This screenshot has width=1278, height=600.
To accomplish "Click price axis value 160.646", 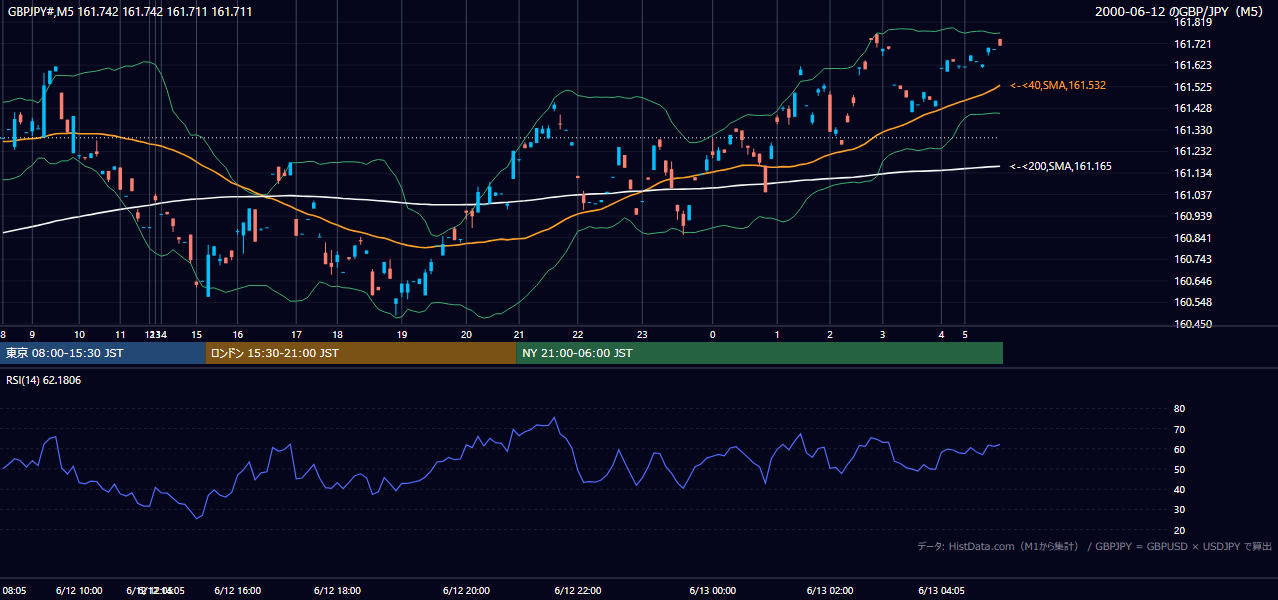I will pyautogui.click(x=1192, y=282).
